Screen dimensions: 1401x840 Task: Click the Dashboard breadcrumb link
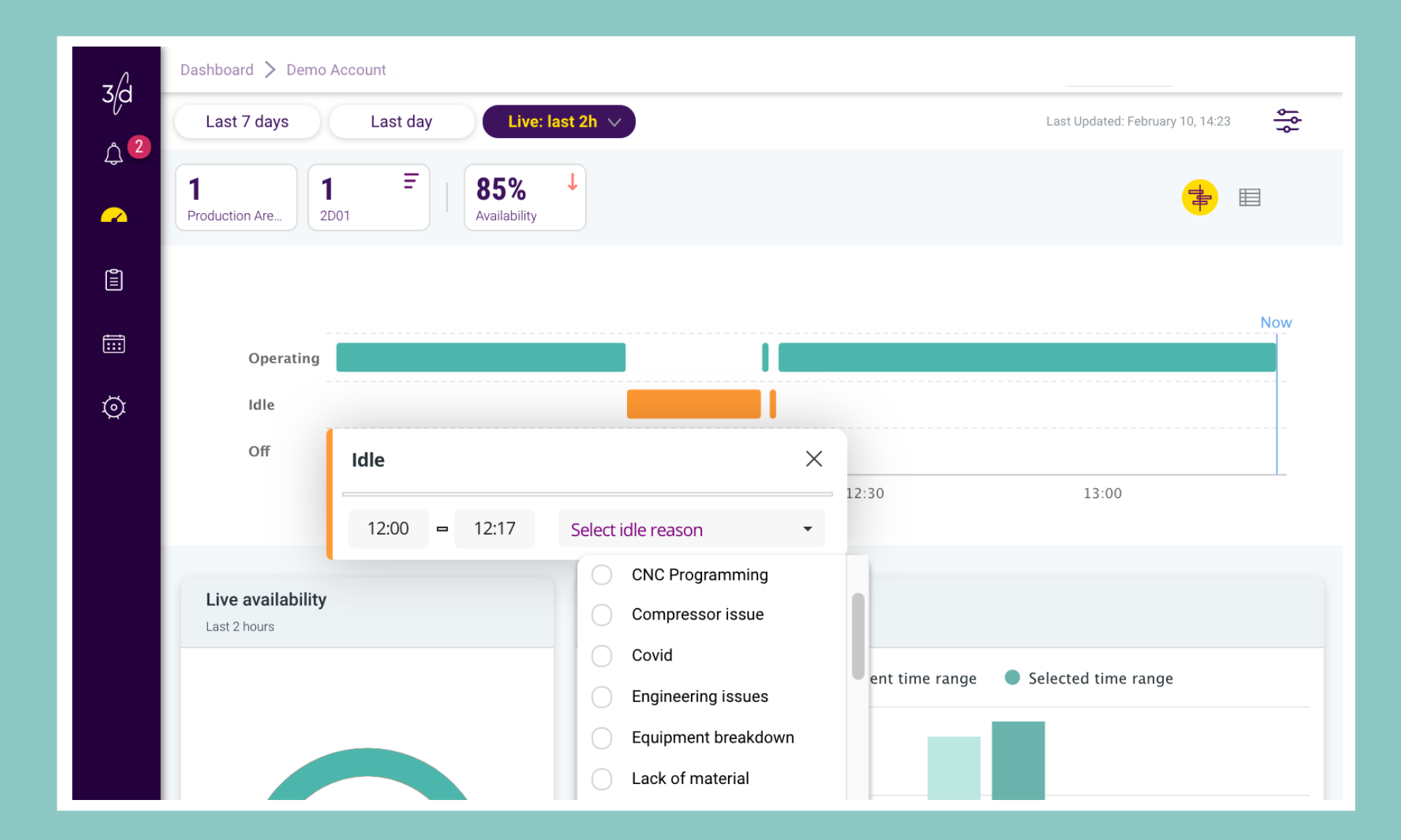[x=217, y=70]
